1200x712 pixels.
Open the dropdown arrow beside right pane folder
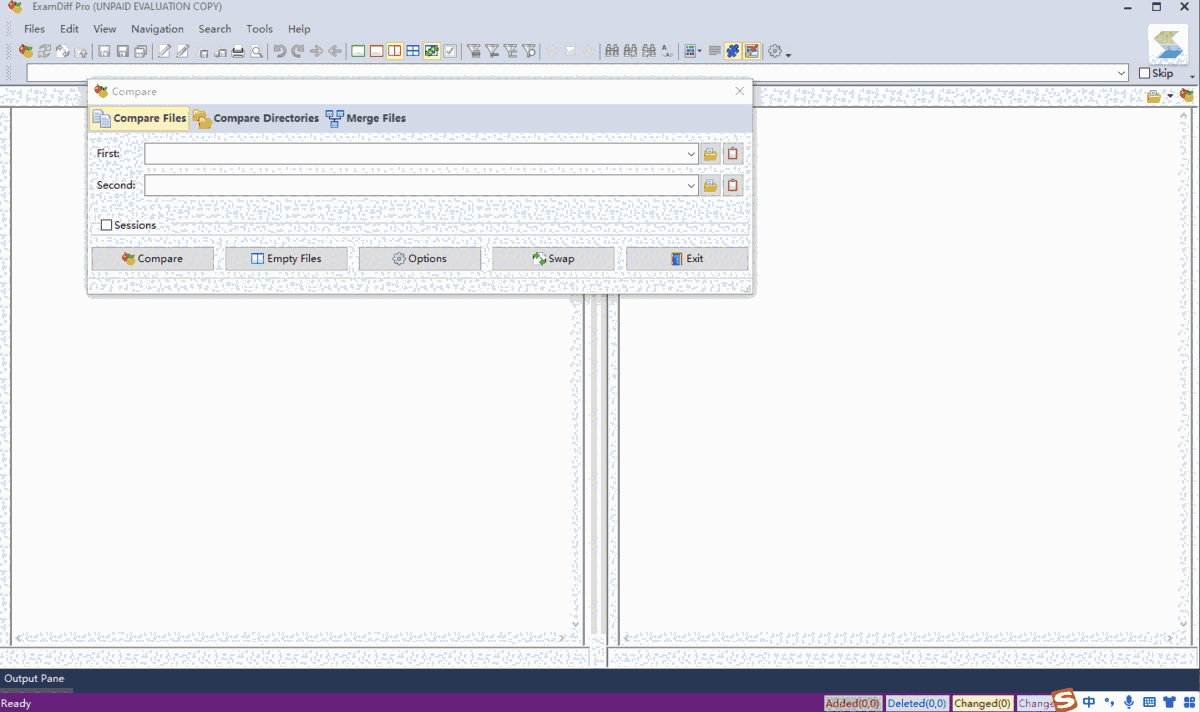(1169, 96)
